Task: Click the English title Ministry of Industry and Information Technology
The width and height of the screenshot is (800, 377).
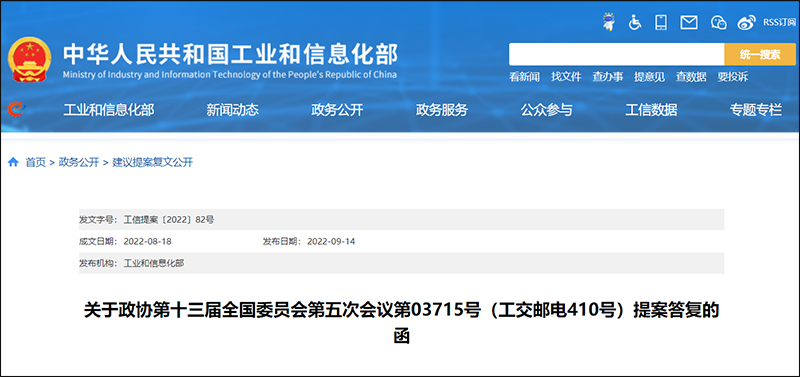Action: coord(230,75)
